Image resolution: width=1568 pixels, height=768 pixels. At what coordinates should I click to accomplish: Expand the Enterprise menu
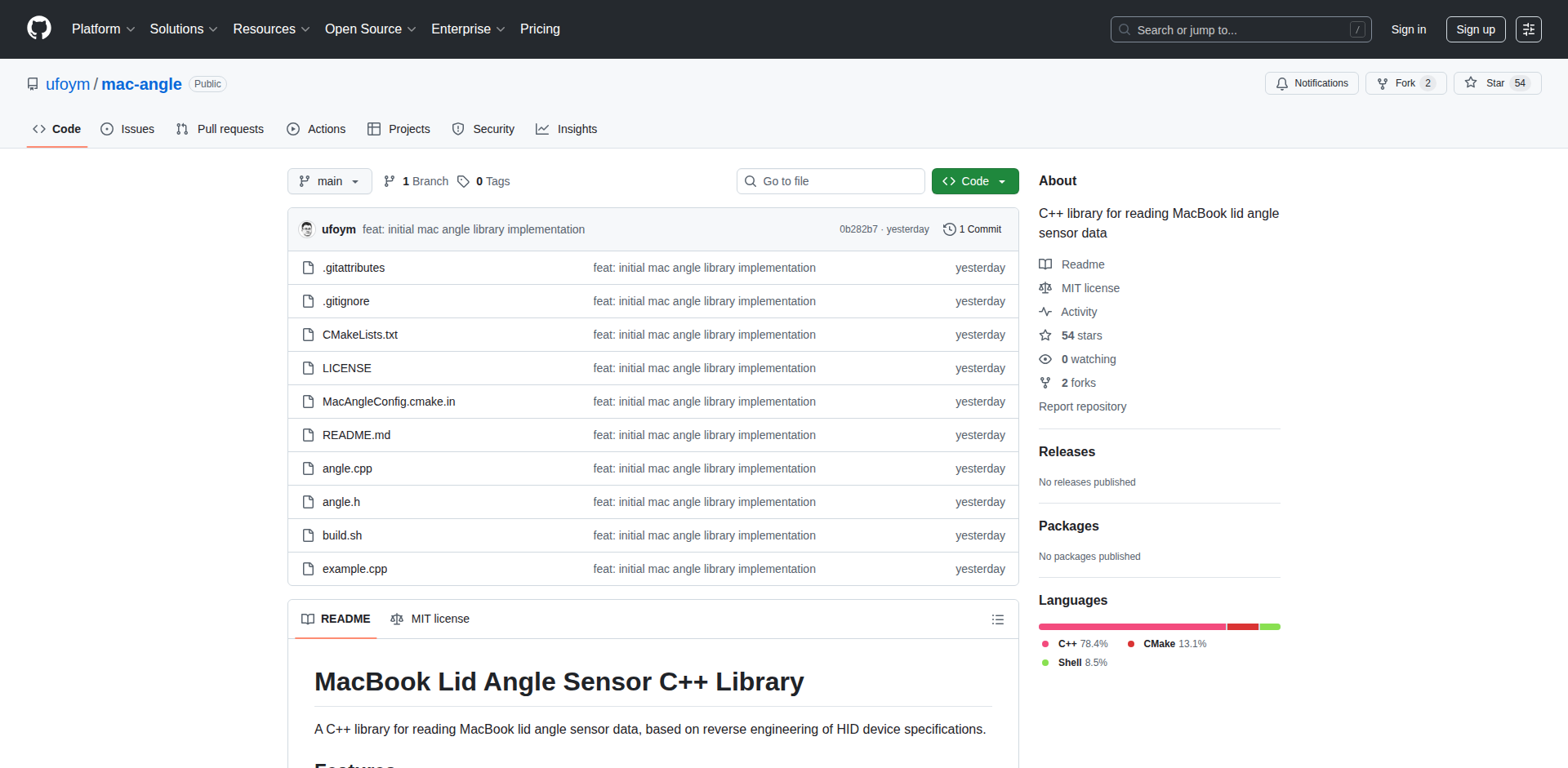coord(468,29)
